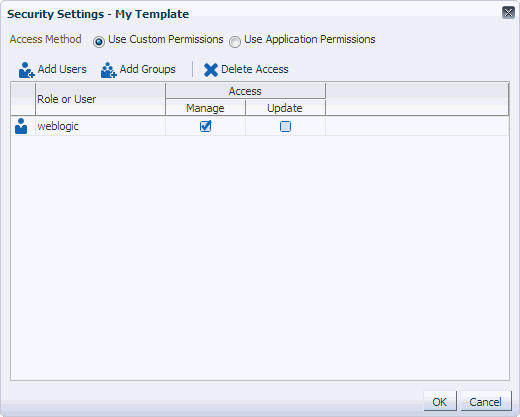Click the Update column header

[285, 108]
